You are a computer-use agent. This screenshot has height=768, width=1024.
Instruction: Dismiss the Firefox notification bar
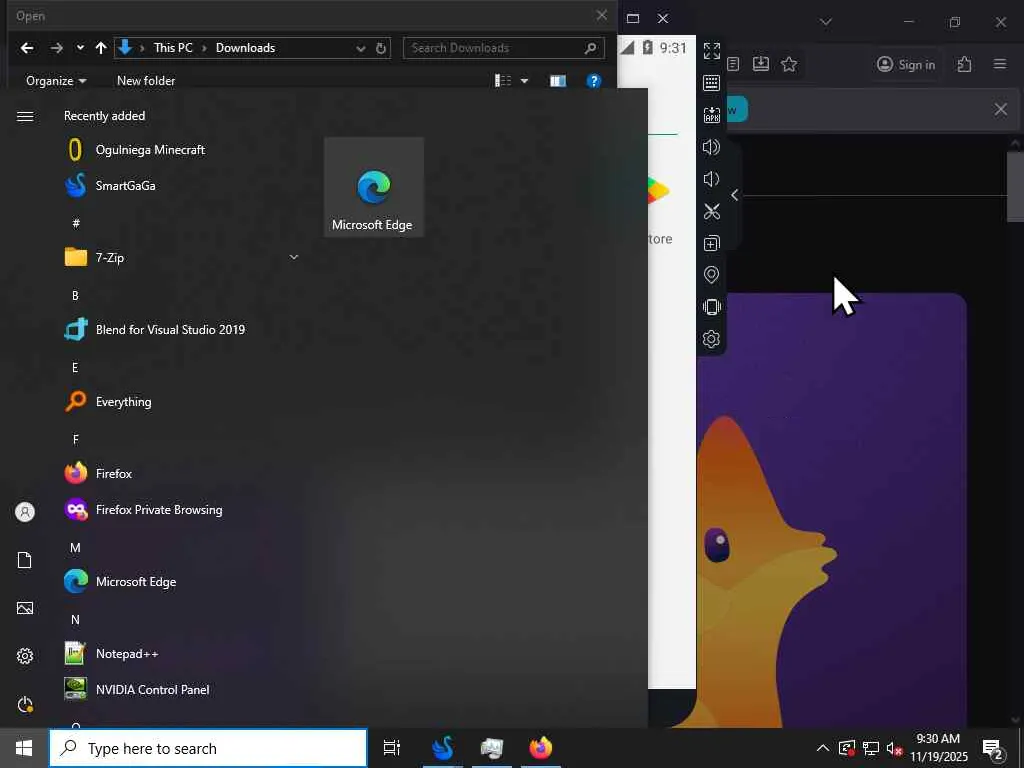click(1000, 109)
